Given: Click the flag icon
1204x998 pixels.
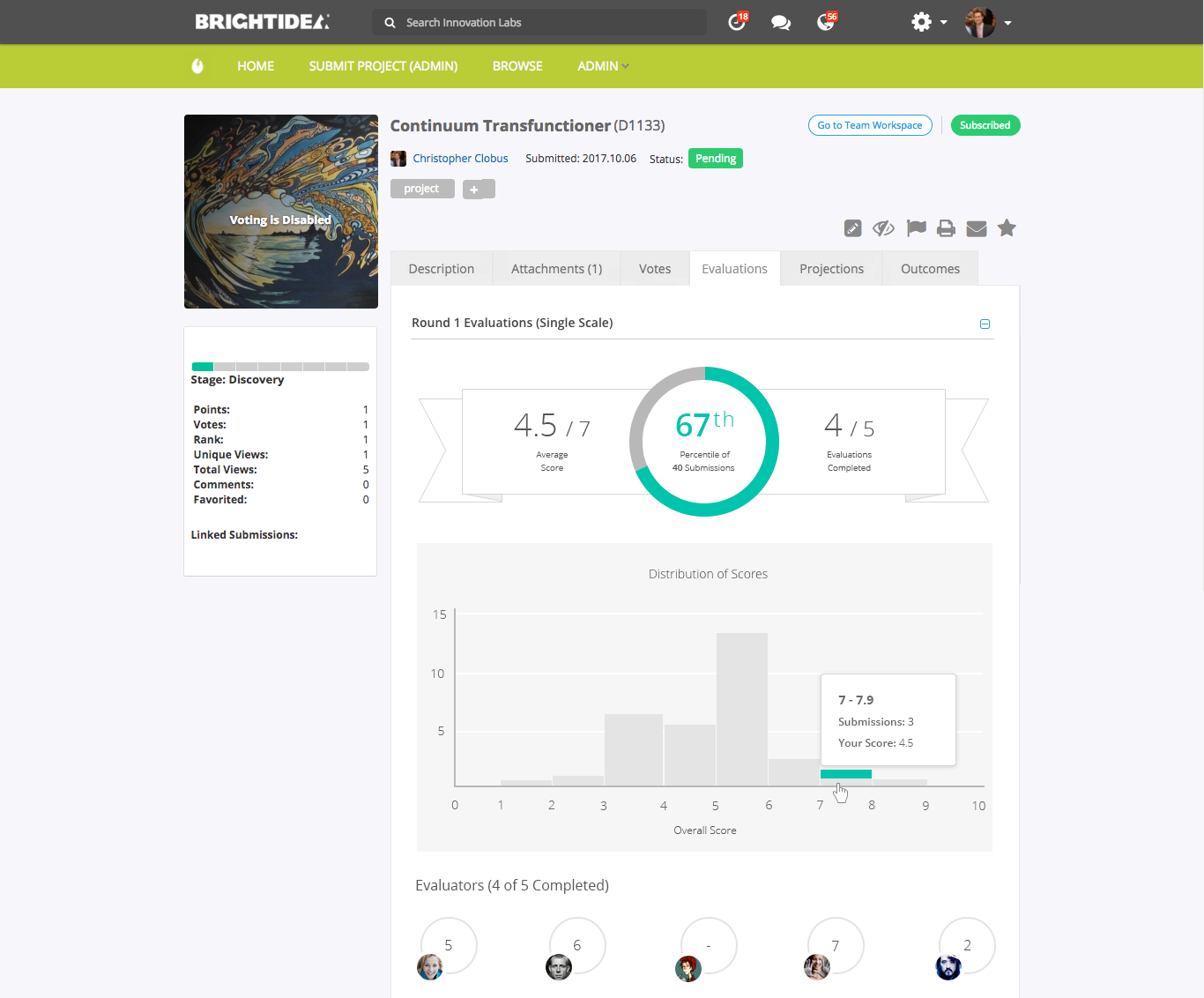Looking at the screenshot, I should click(x=917, y=228).
